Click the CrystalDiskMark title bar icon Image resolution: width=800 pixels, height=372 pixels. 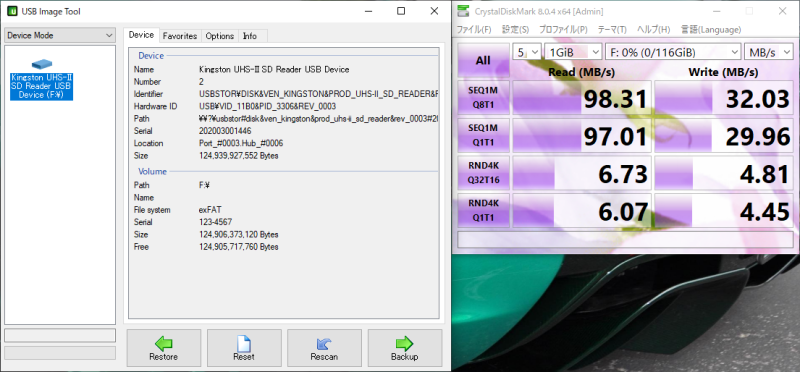click(x=463, y=10)
